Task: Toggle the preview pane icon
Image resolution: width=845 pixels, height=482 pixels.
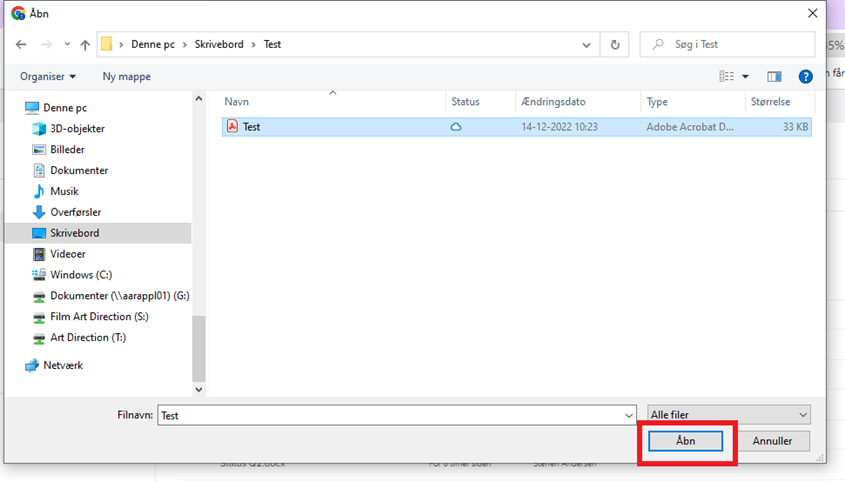Action: (773, 76)
